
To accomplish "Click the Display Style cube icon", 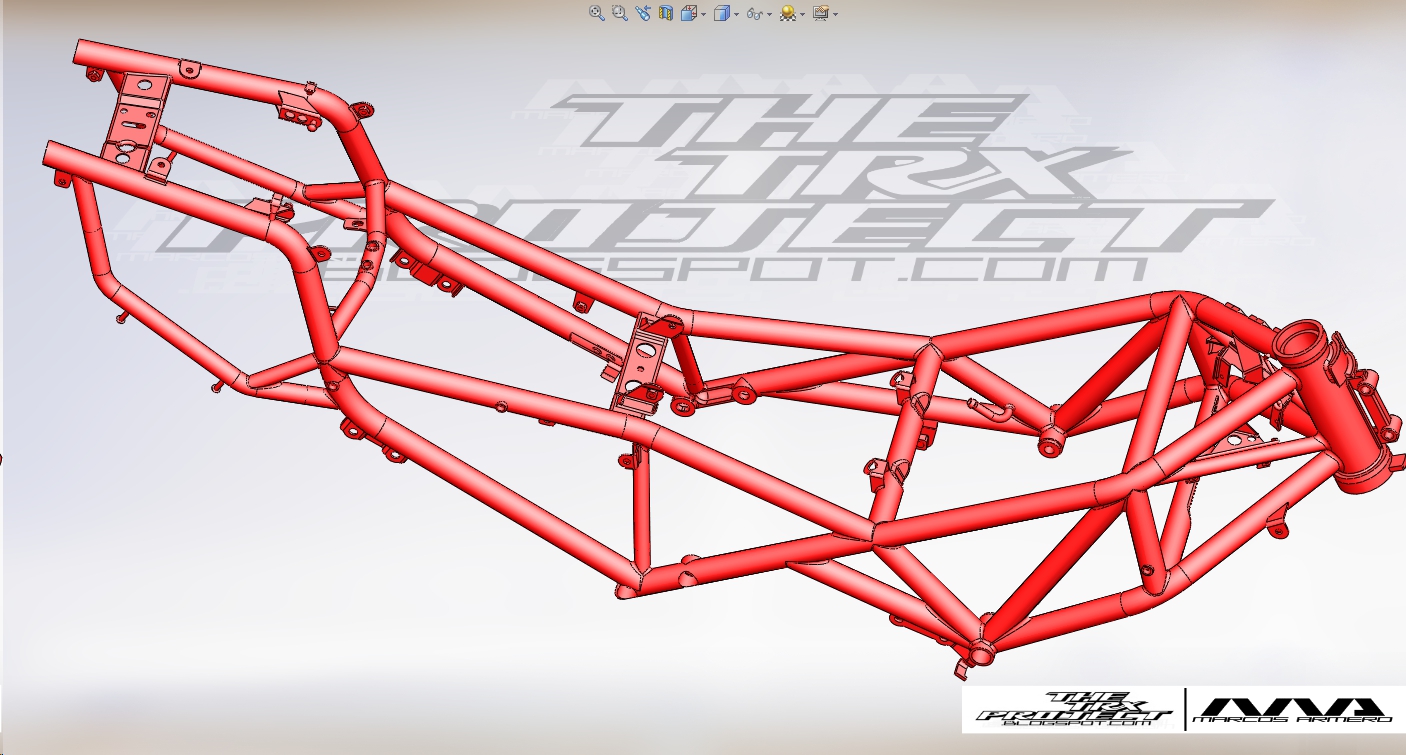I will click(x=722, y=13).
